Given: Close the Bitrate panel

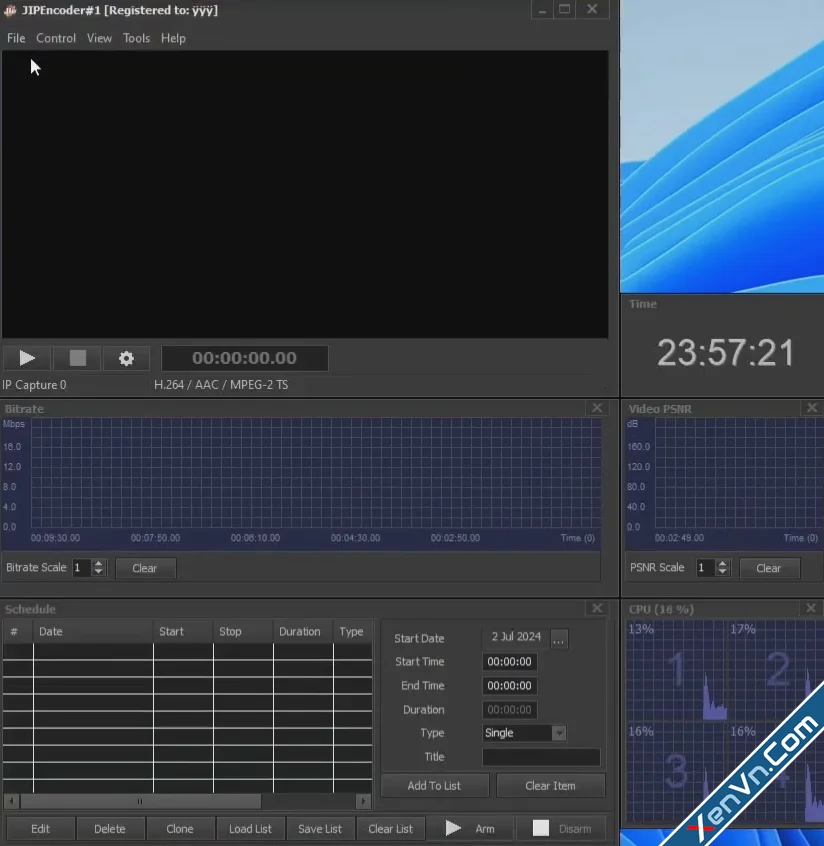Looking at the screenshot, I should click(597, 408).
